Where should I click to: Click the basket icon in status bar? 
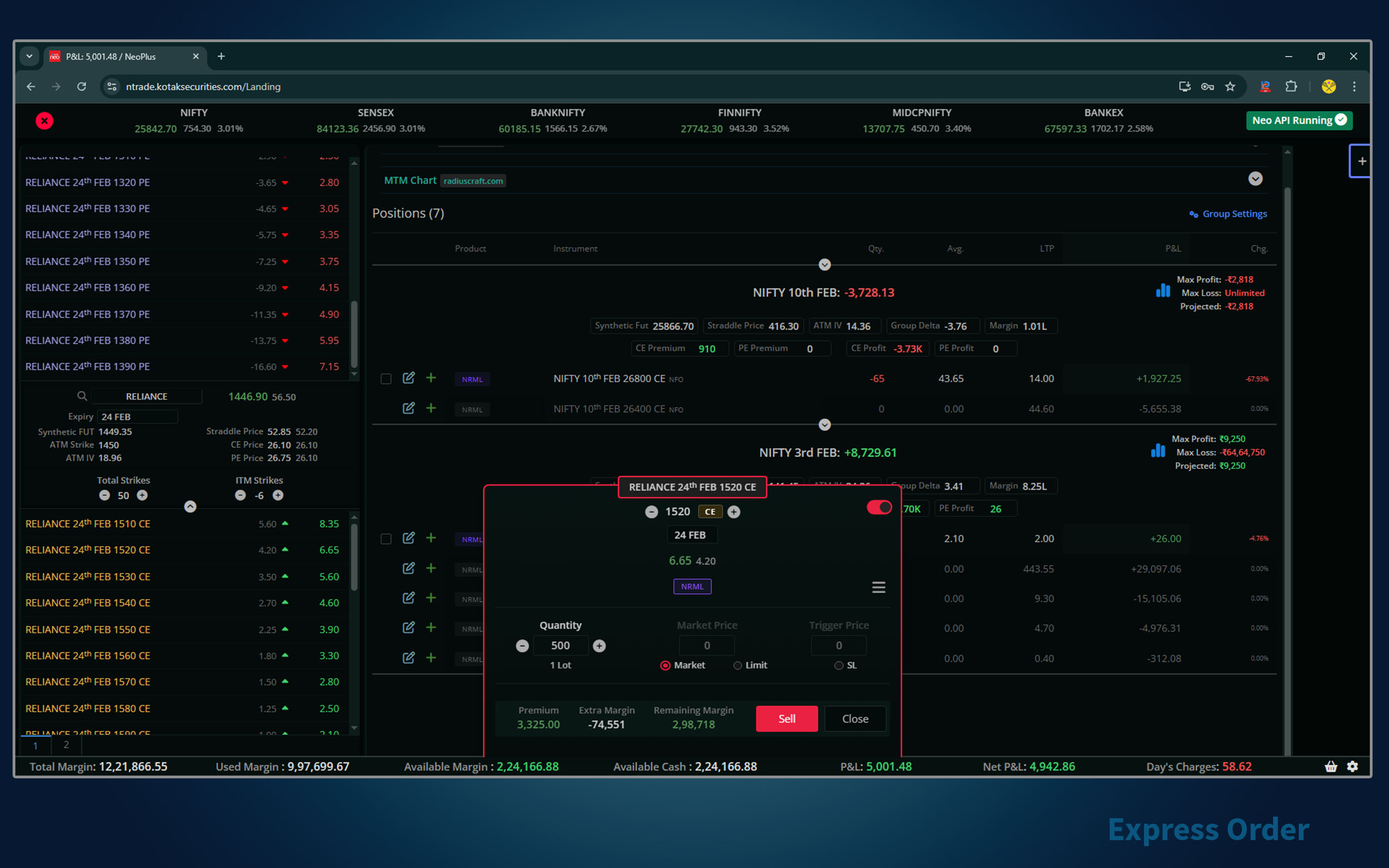pyautogui.click(x=1330, y=766)
